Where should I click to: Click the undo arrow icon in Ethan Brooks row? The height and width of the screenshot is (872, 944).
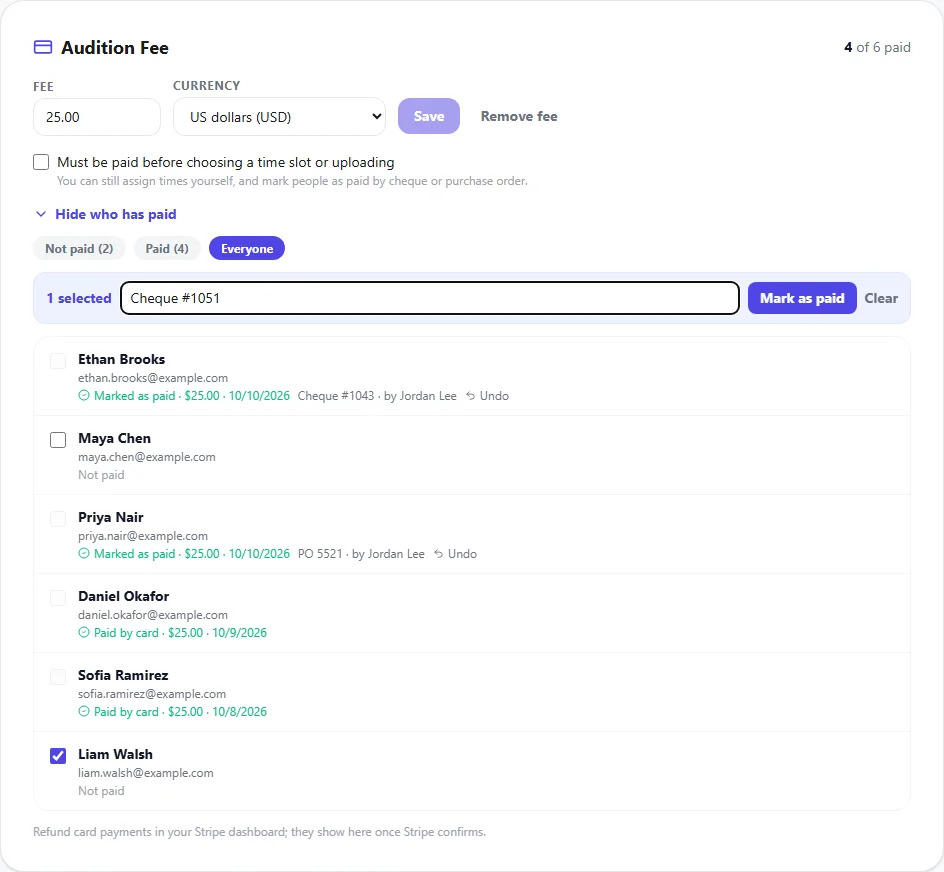click(471, 396)
